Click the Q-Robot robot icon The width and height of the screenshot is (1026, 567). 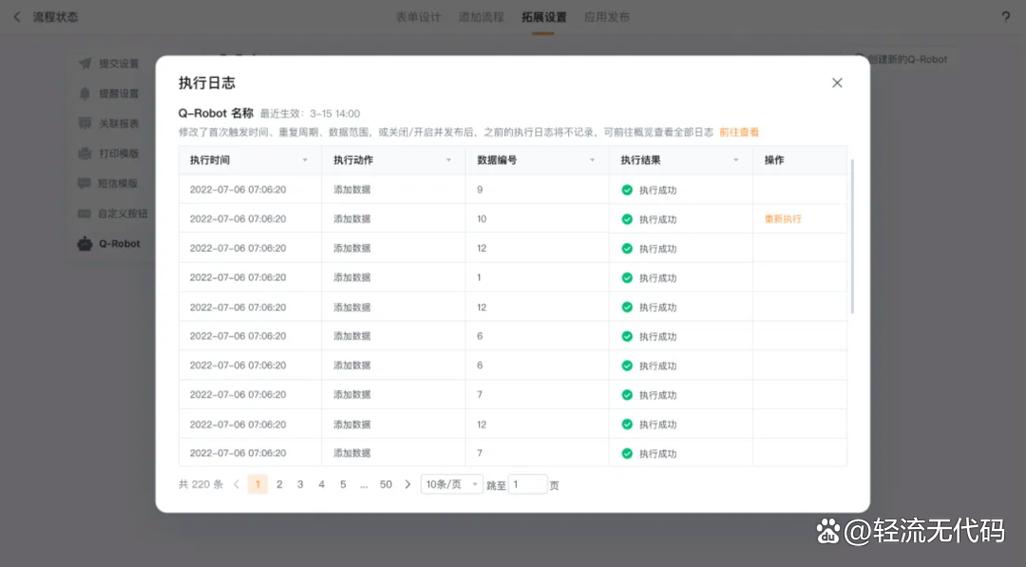coord(85,243)
